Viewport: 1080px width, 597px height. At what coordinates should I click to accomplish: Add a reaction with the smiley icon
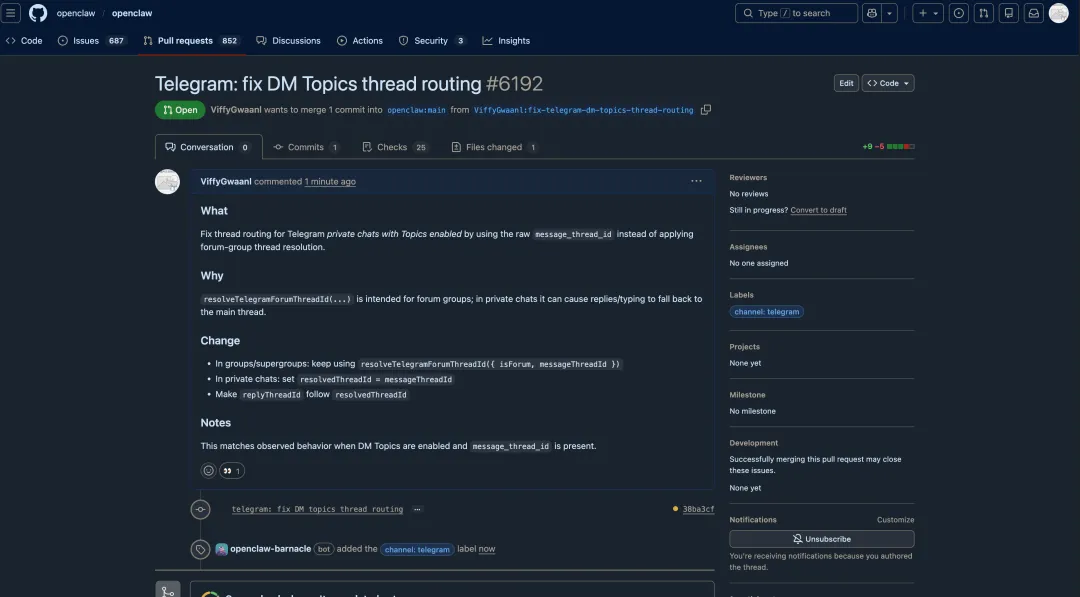click(208, 471)
